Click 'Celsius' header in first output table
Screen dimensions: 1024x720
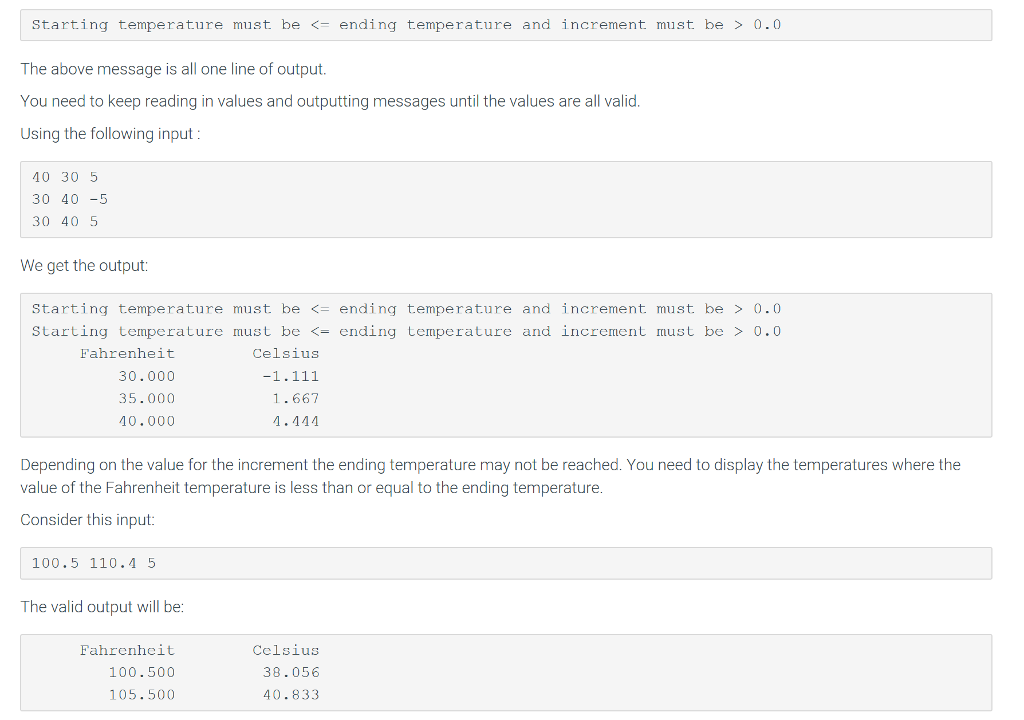coord(286,353)
